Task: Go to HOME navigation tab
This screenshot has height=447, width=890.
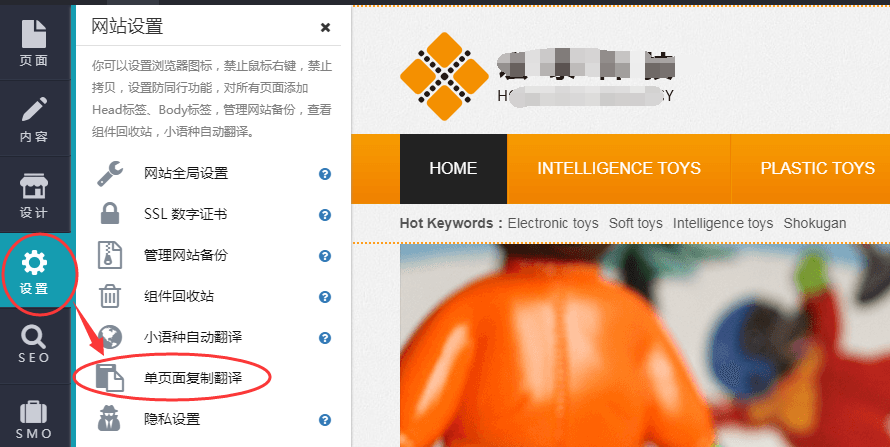Action: point(453,168)
